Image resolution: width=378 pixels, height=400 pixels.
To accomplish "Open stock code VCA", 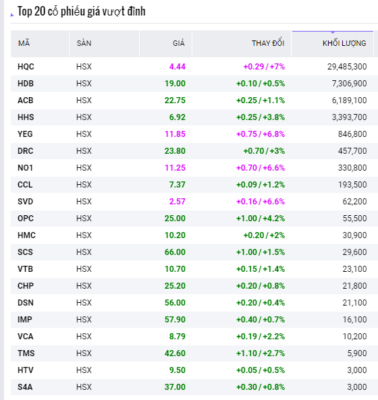I will (x=26, y=336).
